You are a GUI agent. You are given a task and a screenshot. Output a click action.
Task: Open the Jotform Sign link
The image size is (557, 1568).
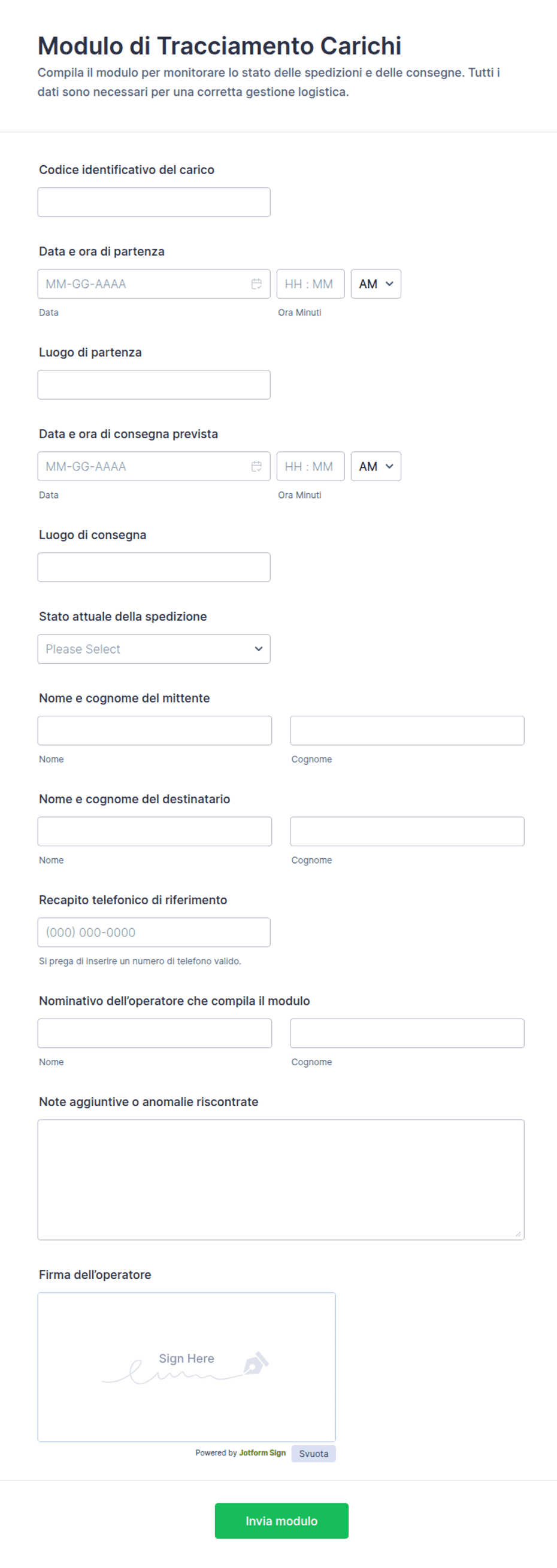click(262, 1453)
